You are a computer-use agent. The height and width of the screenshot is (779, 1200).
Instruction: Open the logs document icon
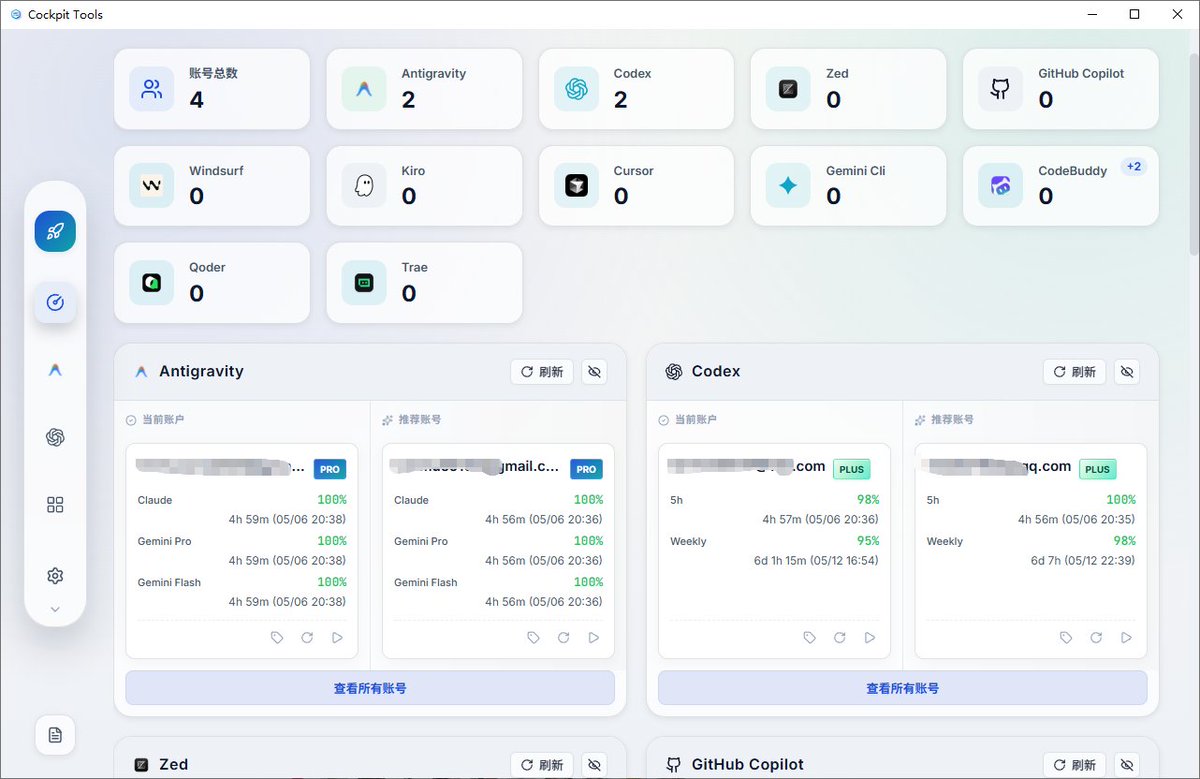pos(55,735)
